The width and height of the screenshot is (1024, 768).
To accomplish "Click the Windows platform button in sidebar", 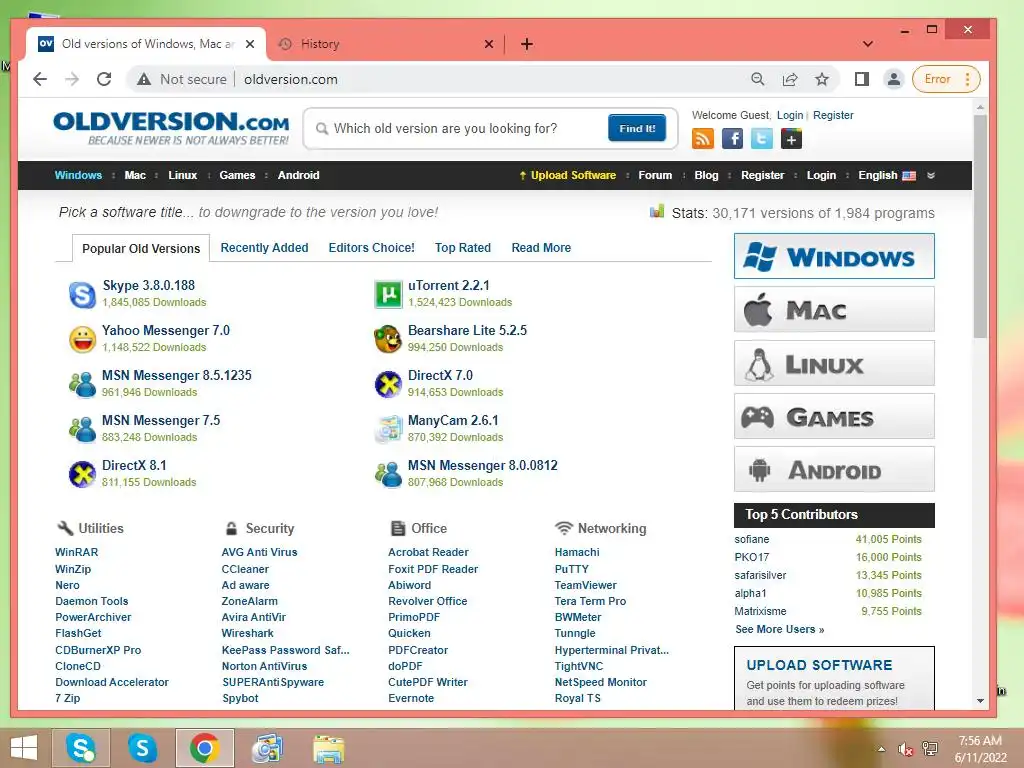I will (x=835, y=256).
